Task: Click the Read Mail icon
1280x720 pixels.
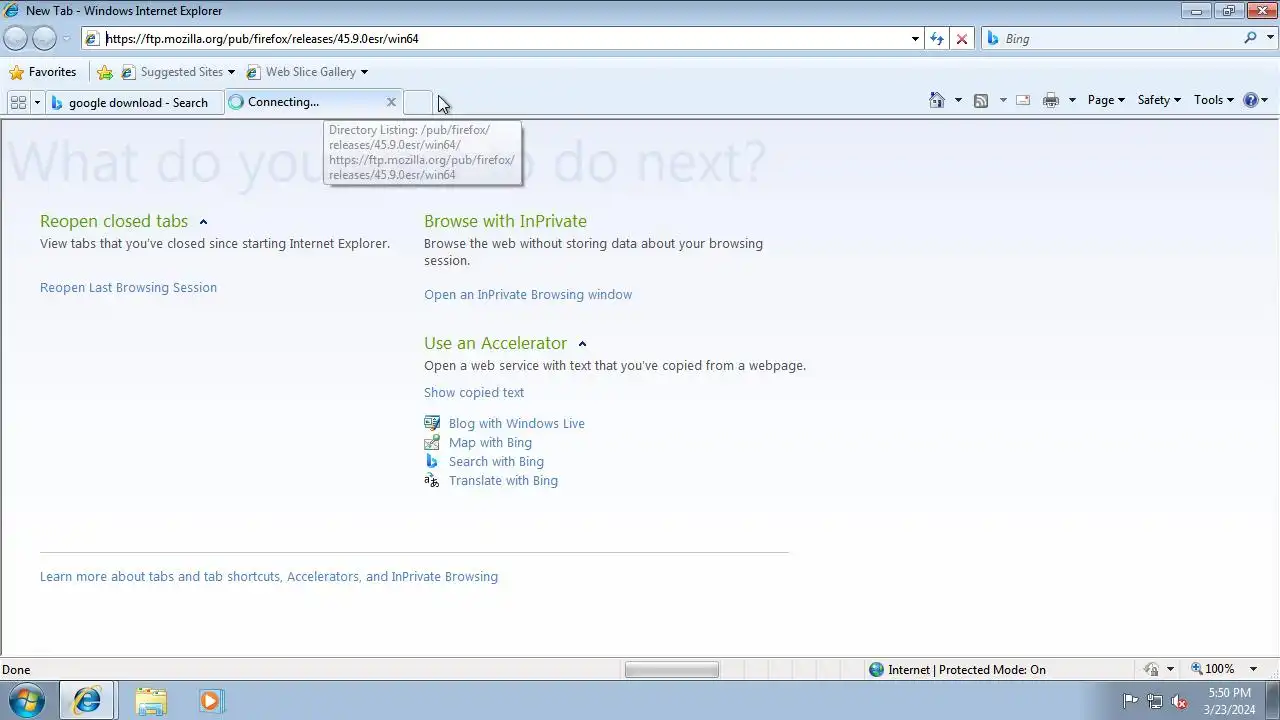Action: (1023, 100)
